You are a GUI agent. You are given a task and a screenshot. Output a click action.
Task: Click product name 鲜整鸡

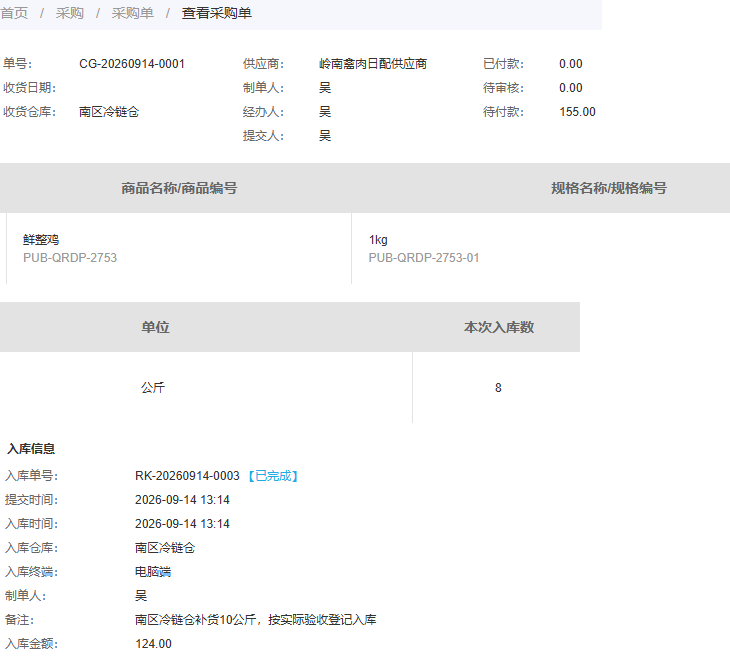tap(41, 240)
